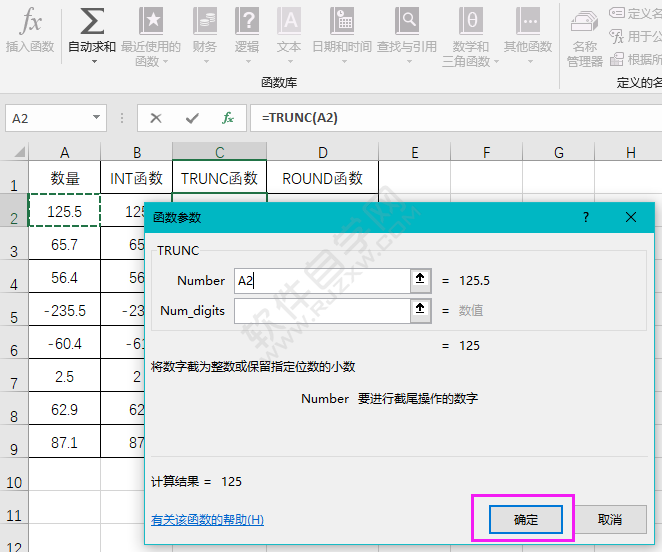Image resolution: width=662 pixels, height=552 pixels.
Task: Confirm formula with the checkmark icon
Action: point(191,118)
